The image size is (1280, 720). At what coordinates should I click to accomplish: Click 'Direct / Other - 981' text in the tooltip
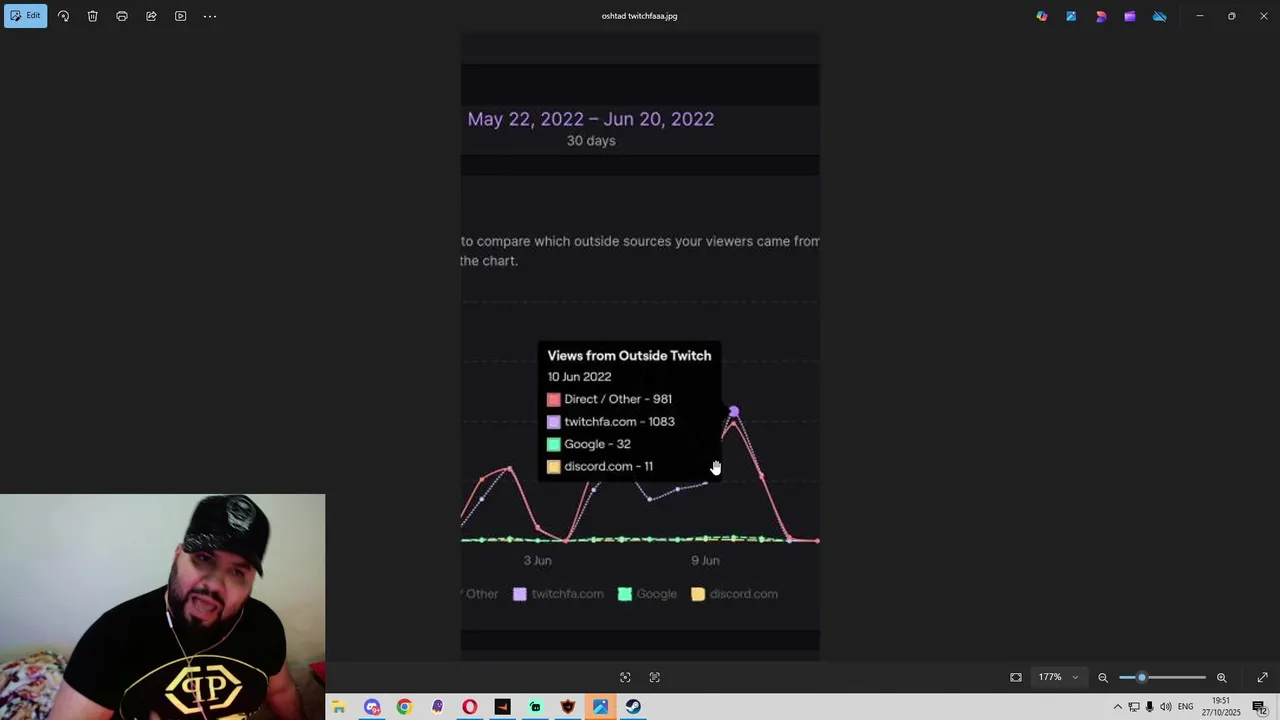[618, 399]
